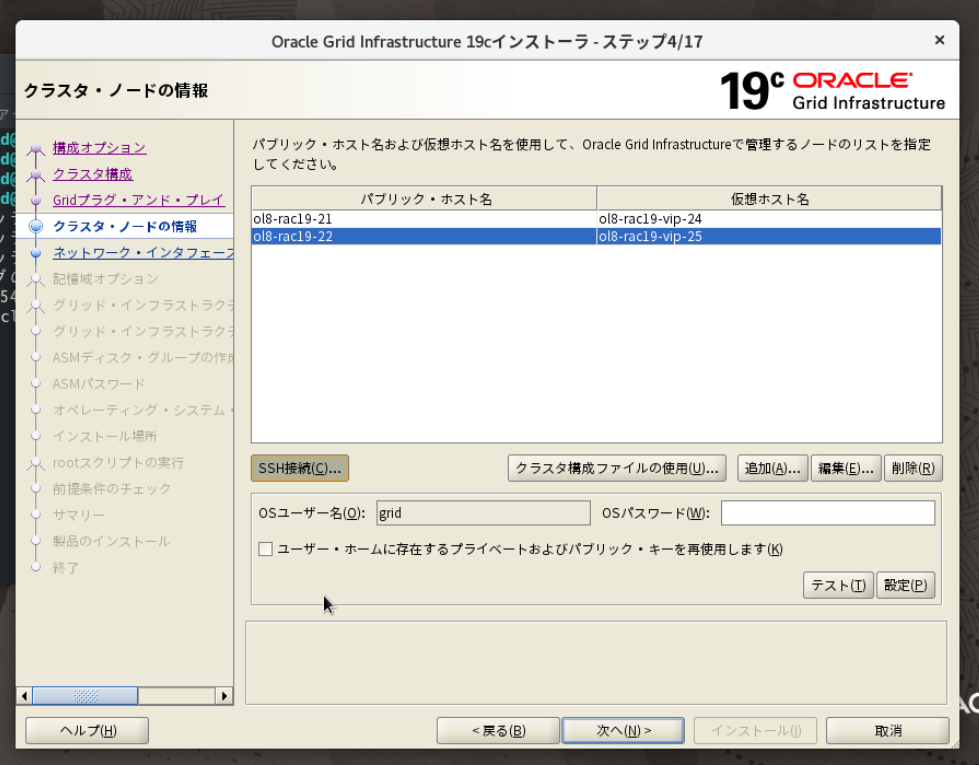
Task: Go back with 戻る(B) button
Action: click(498, 731)
